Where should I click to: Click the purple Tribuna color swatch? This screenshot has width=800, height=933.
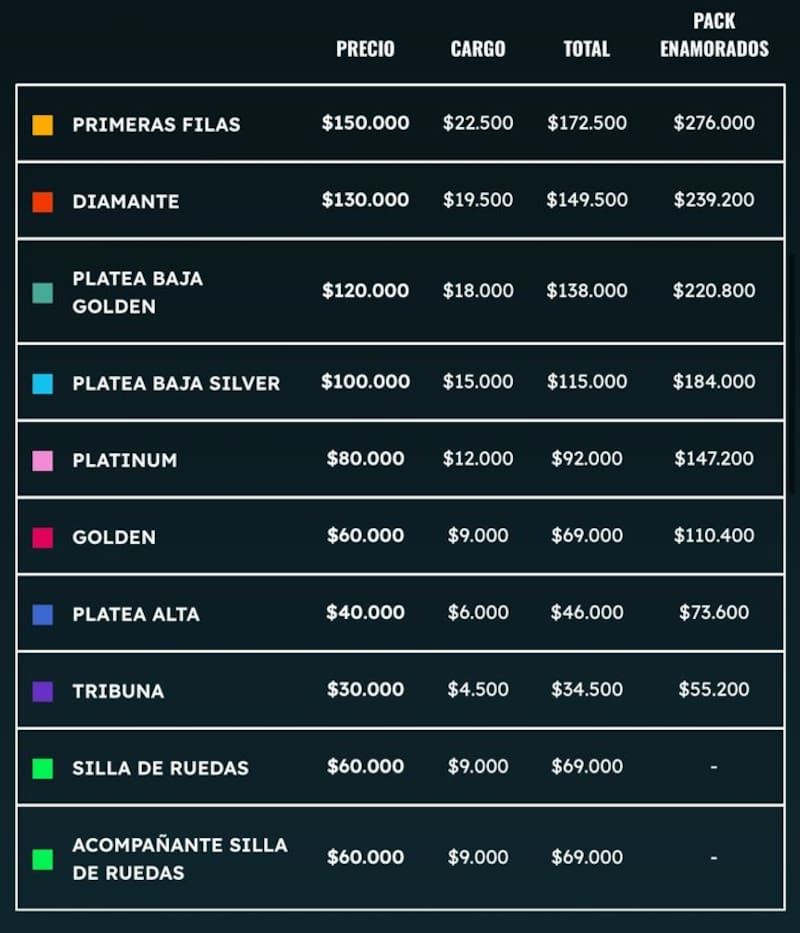(x=43, y=691)
